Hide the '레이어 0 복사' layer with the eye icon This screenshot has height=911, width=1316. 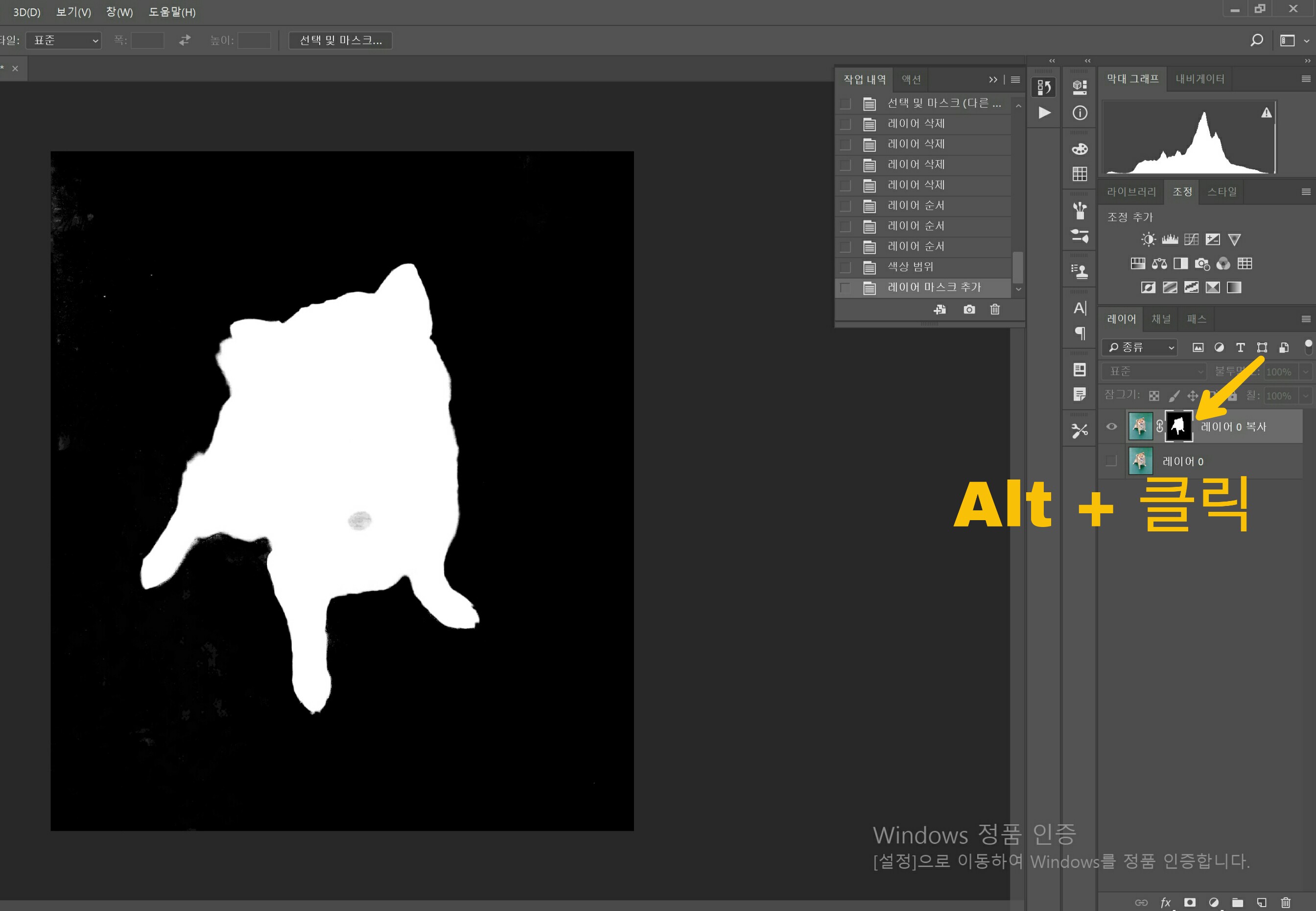(x=1112, y=427)
